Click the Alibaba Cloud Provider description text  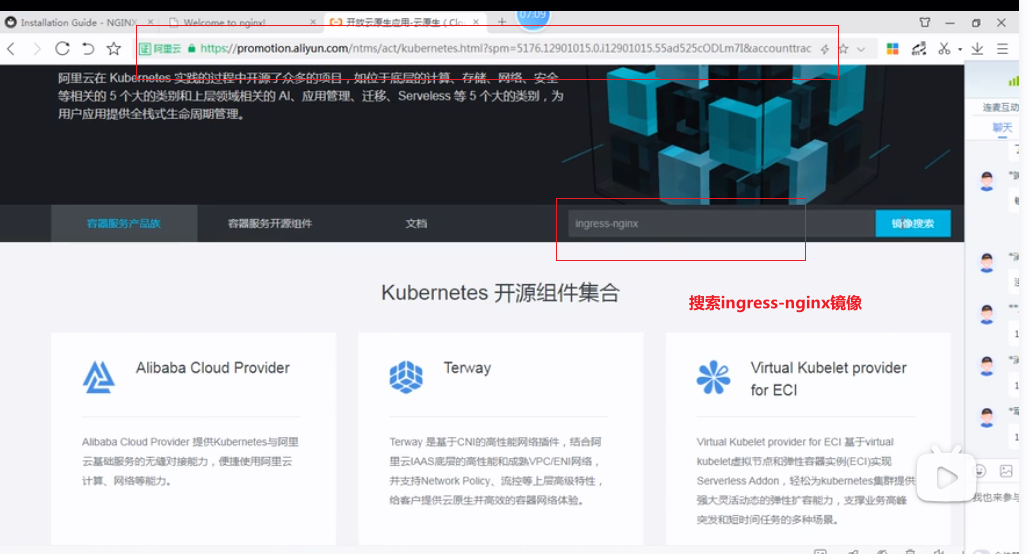190,461
